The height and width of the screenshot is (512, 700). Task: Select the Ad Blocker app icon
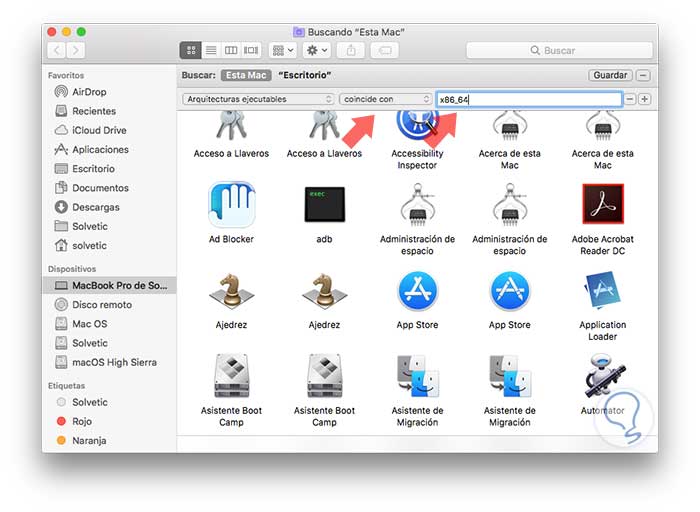(x=231, y=205)
